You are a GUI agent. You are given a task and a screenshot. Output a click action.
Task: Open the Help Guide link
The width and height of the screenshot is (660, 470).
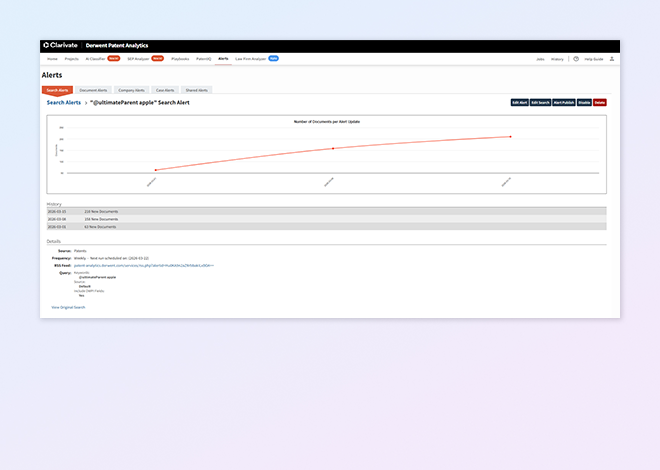coord(593,59)
